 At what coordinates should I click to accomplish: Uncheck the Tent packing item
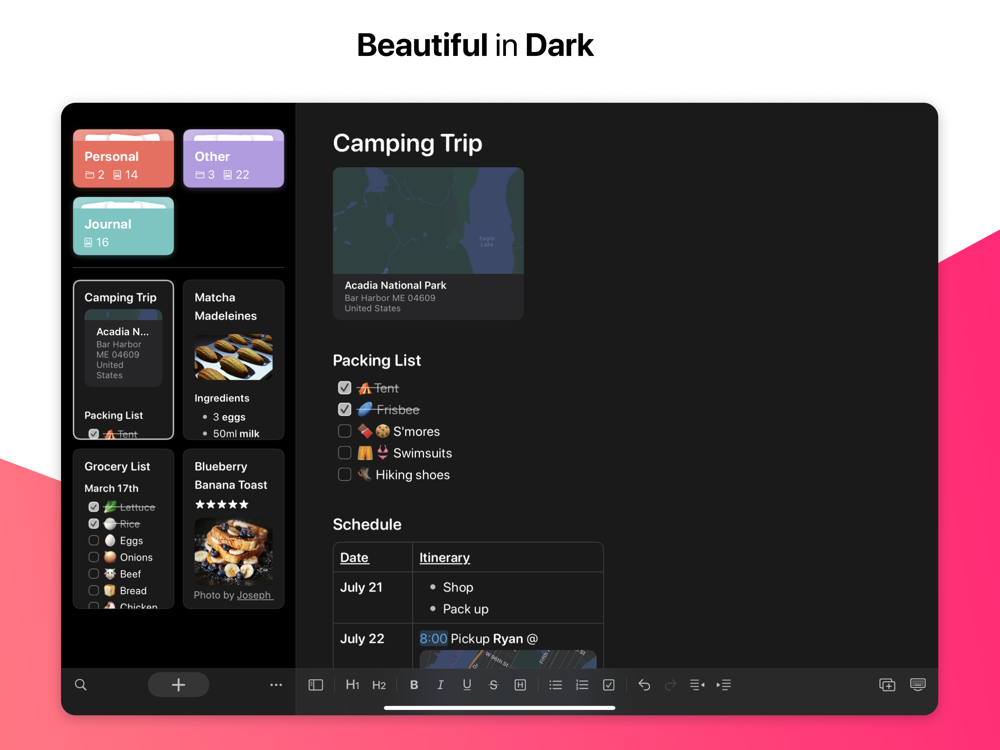344,388
